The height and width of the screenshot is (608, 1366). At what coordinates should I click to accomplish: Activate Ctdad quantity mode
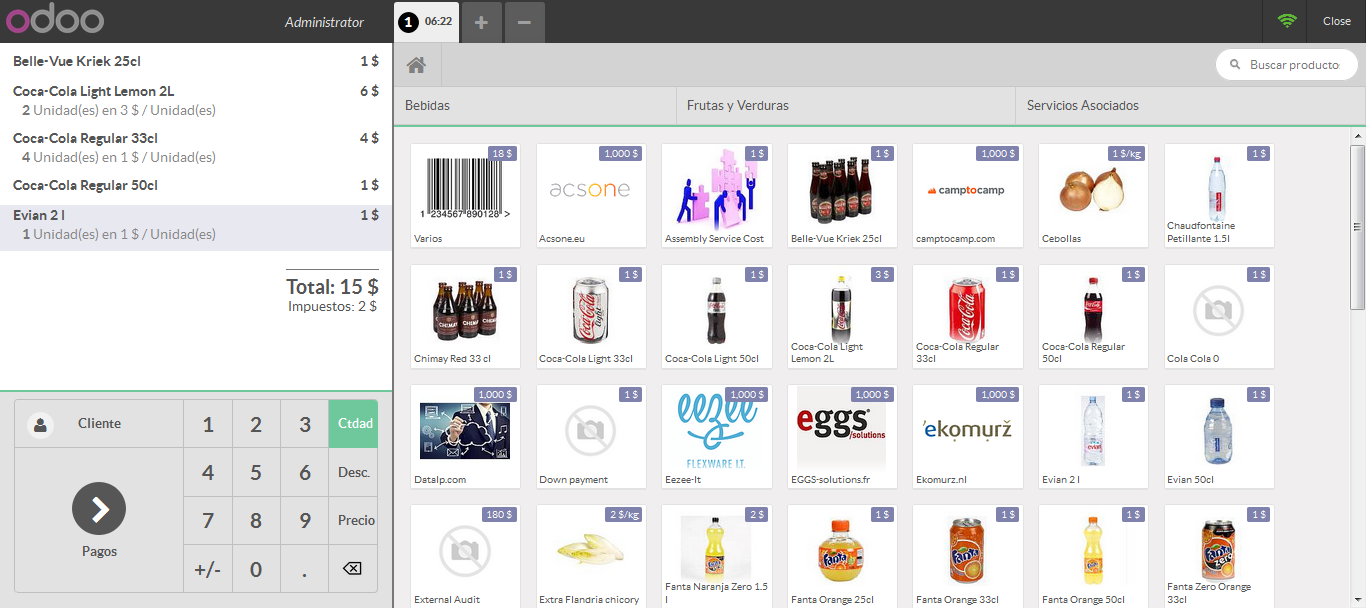pos(354,424)
